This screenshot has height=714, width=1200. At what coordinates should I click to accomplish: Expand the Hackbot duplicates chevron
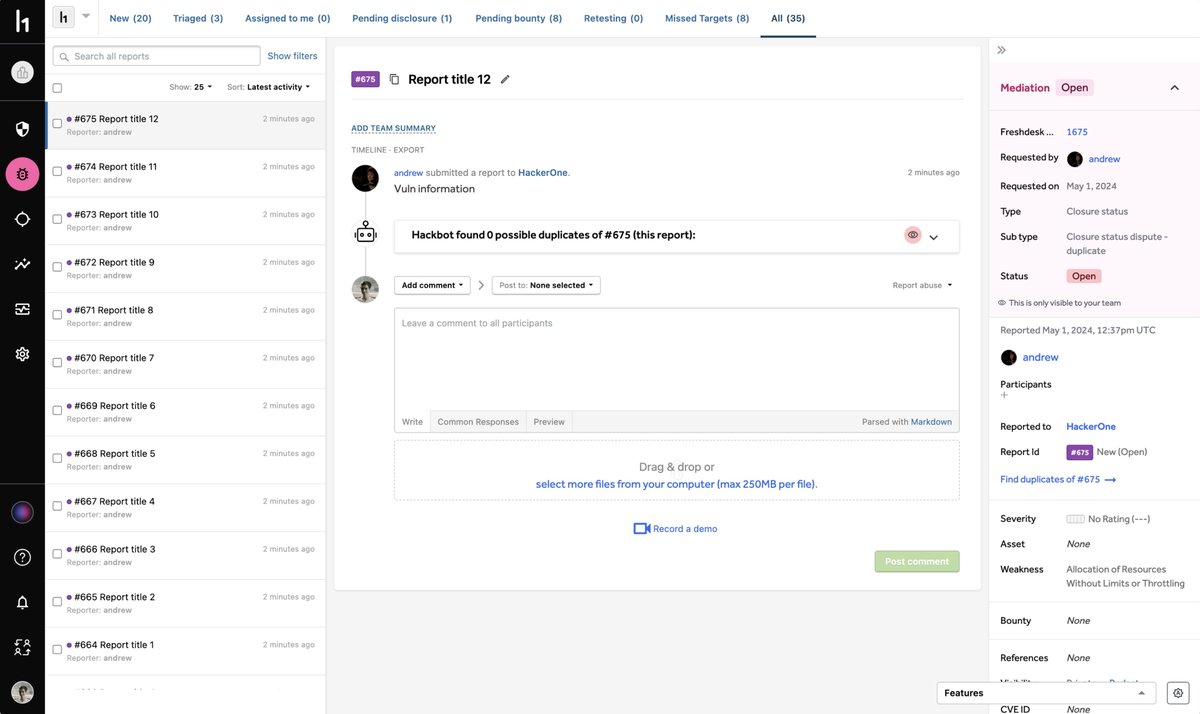point(933,238)
